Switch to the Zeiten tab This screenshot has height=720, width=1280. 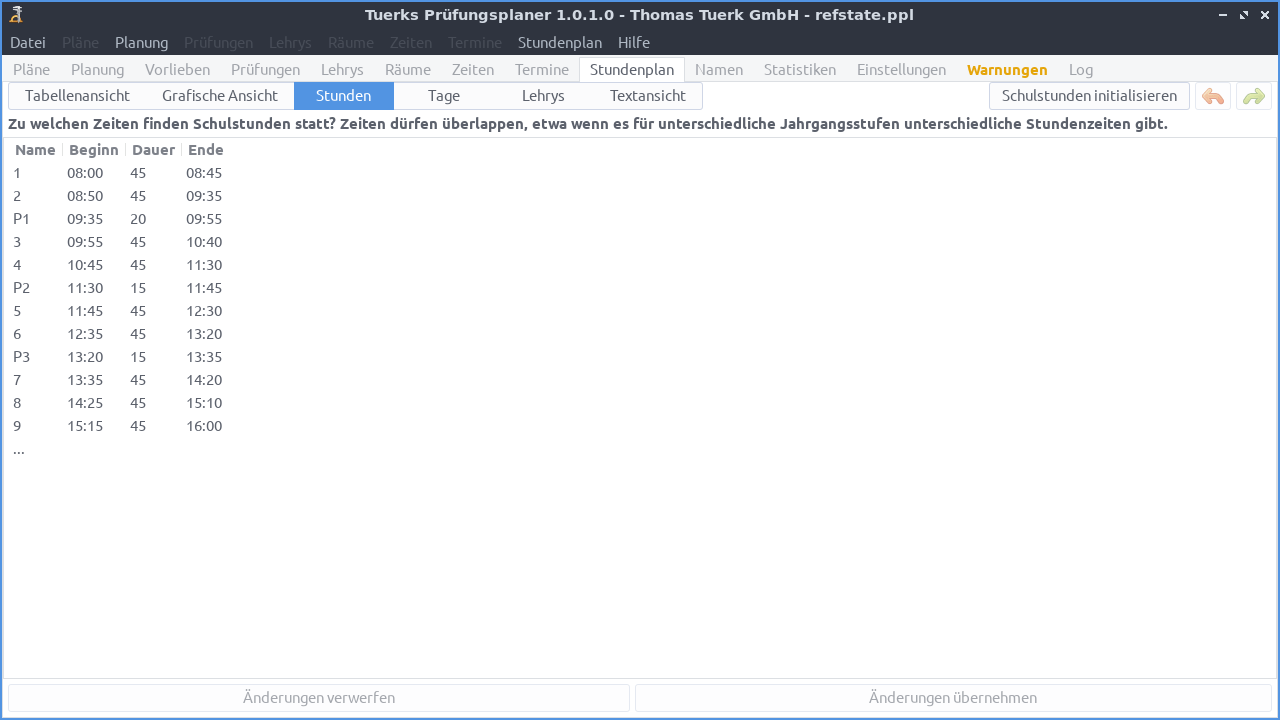[x=473, y=70]
